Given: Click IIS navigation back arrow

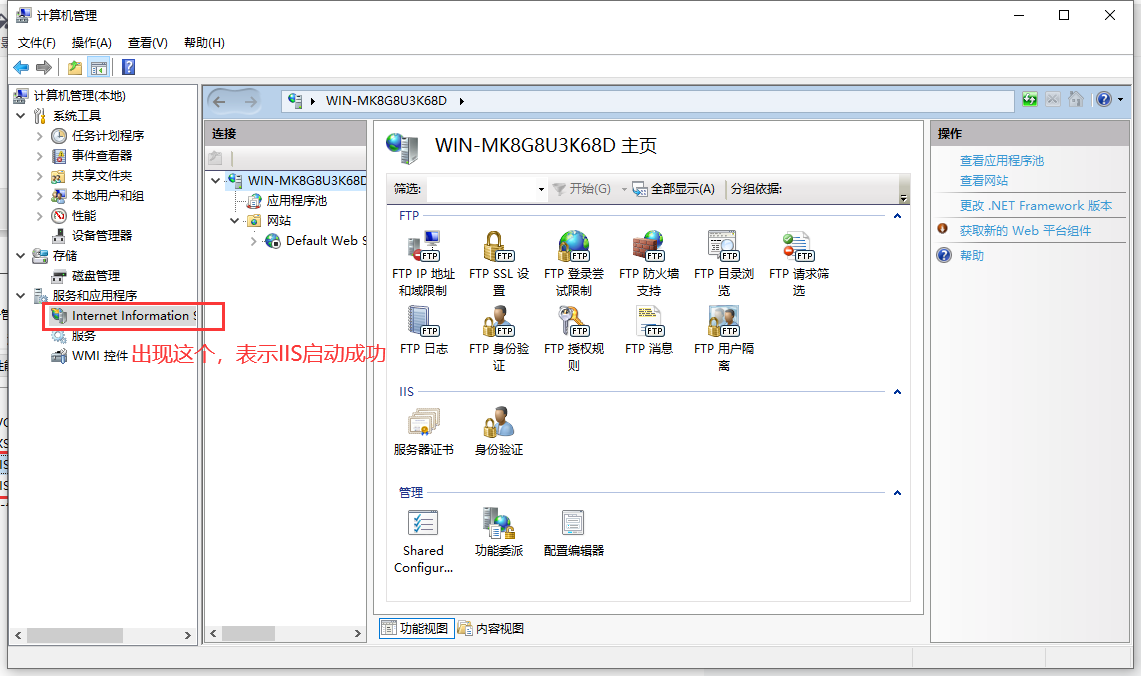Looking at the screenshot, I should coord(219,101).
